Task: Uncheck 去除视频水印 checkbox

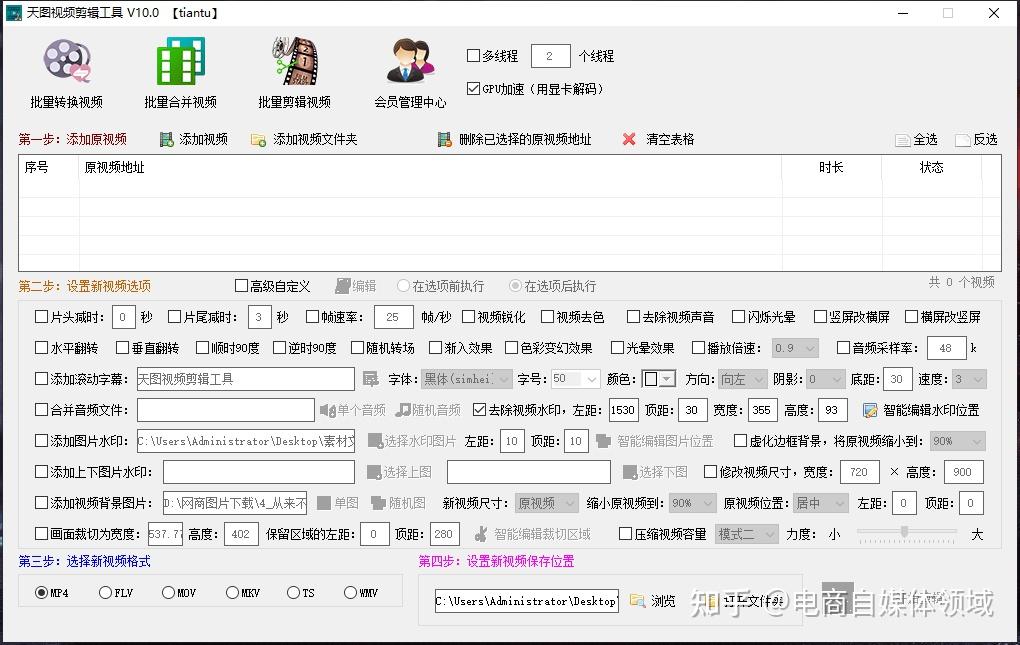Action: tap(479, 410)
